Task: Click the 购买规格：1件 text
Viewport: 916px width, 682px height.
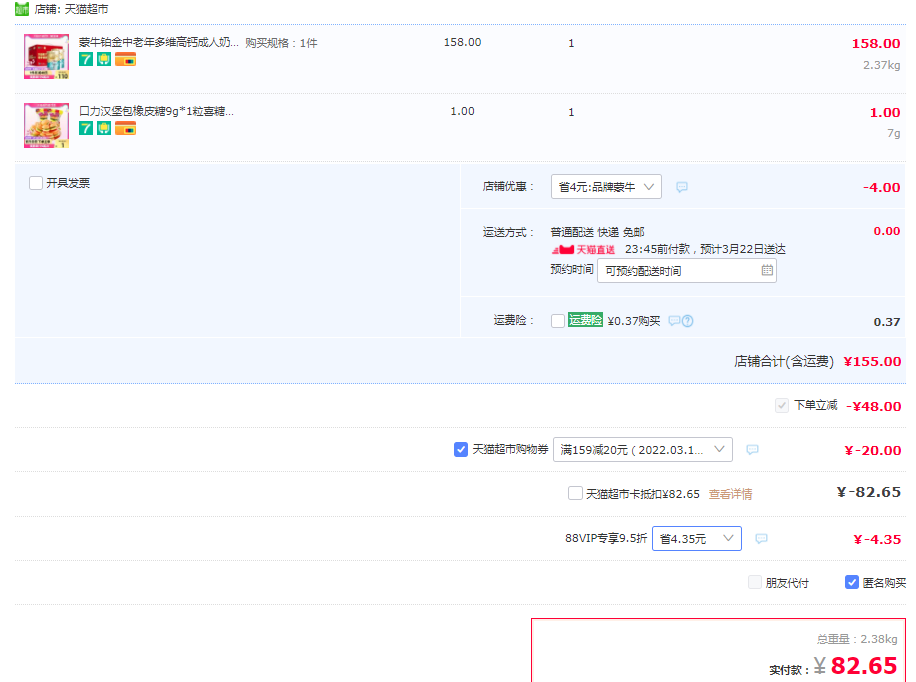Action: [x=281, y=43]
